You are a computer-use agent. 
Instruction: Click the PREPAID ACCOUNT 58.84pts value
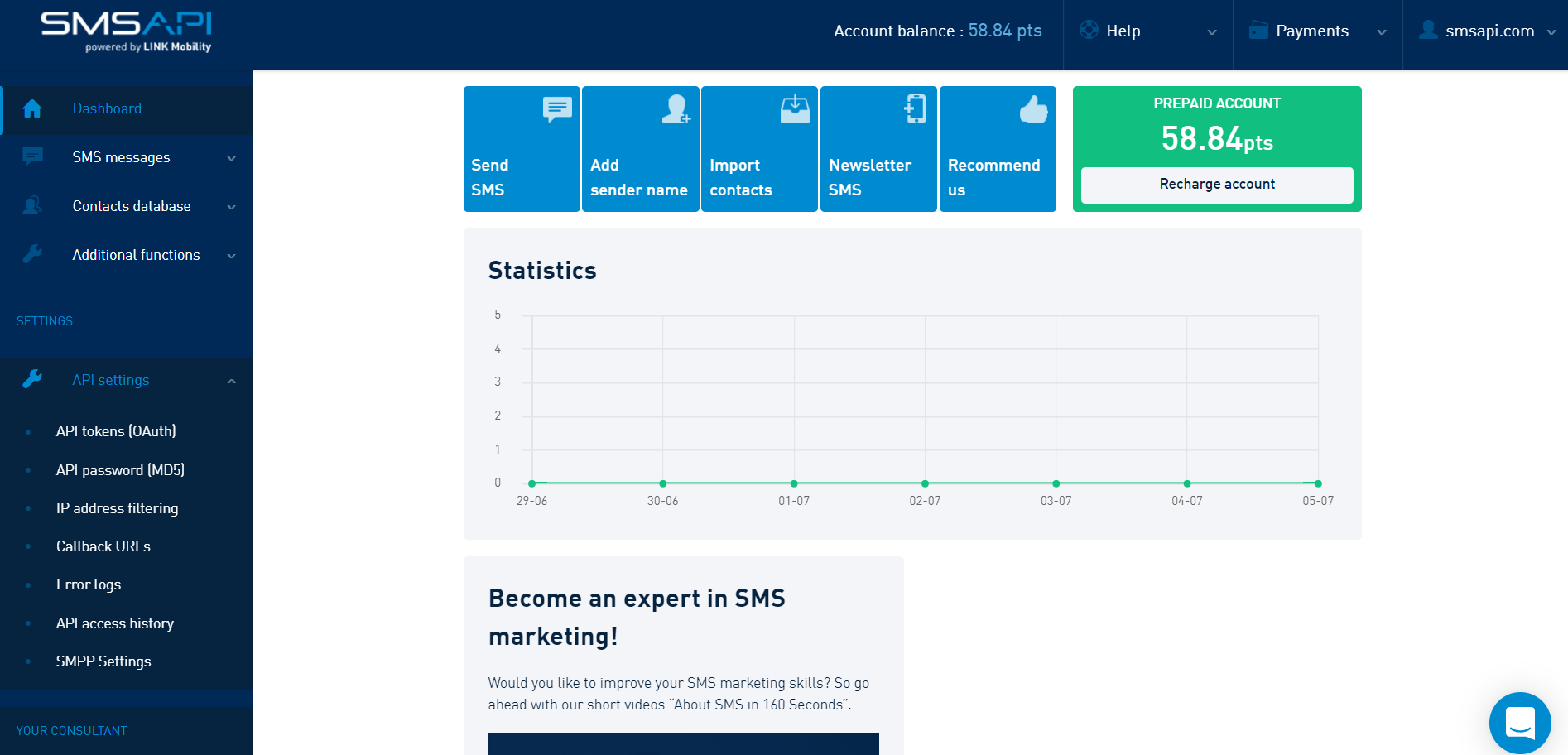pos(1217,138)
